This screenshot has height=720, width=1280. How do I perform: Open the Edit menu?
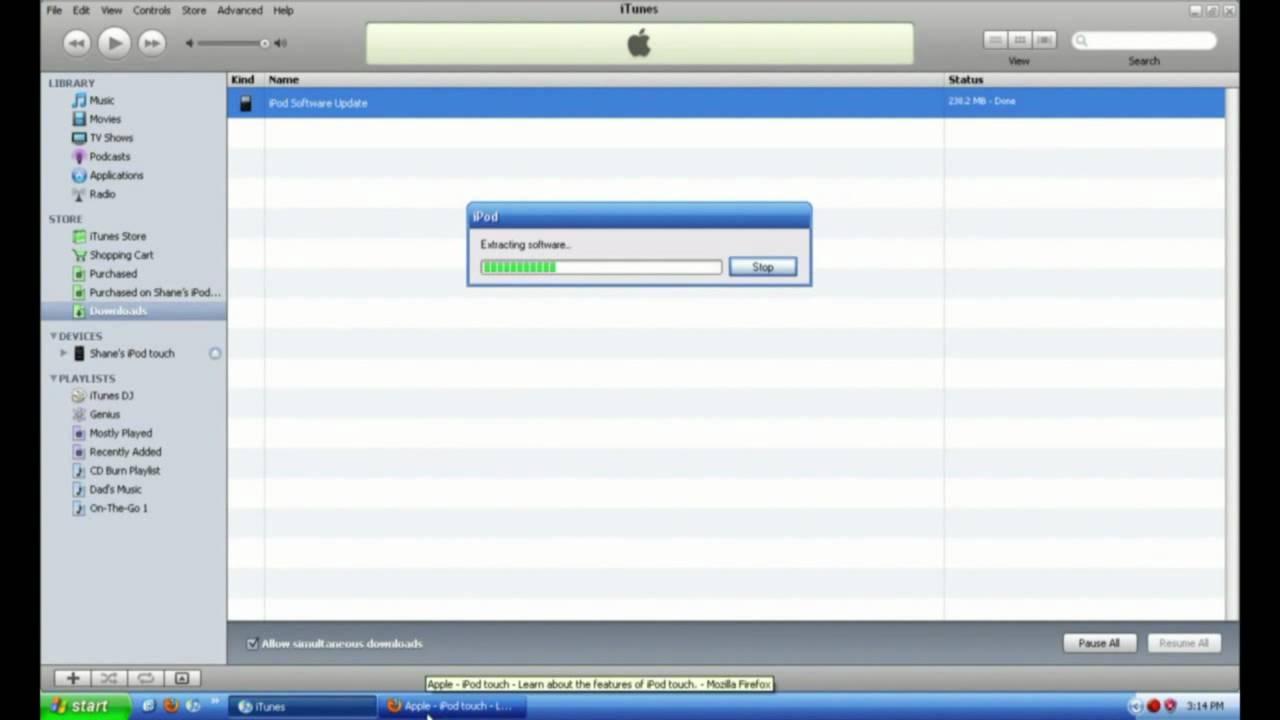coord(81,10)
